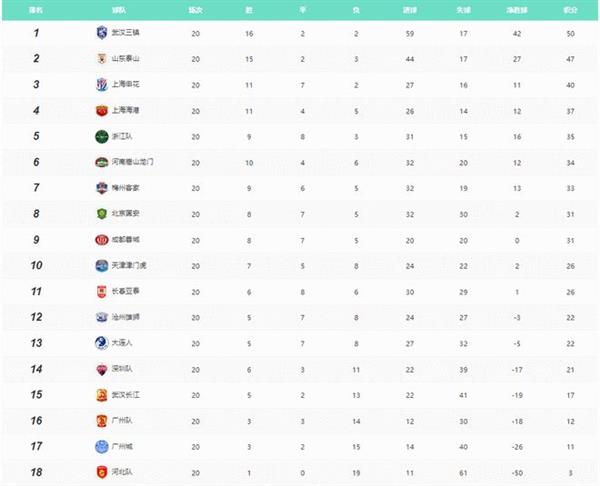Click the 武汉三镇 team logo
Screen dimensions: 600x486
click(x=101, y=33)
